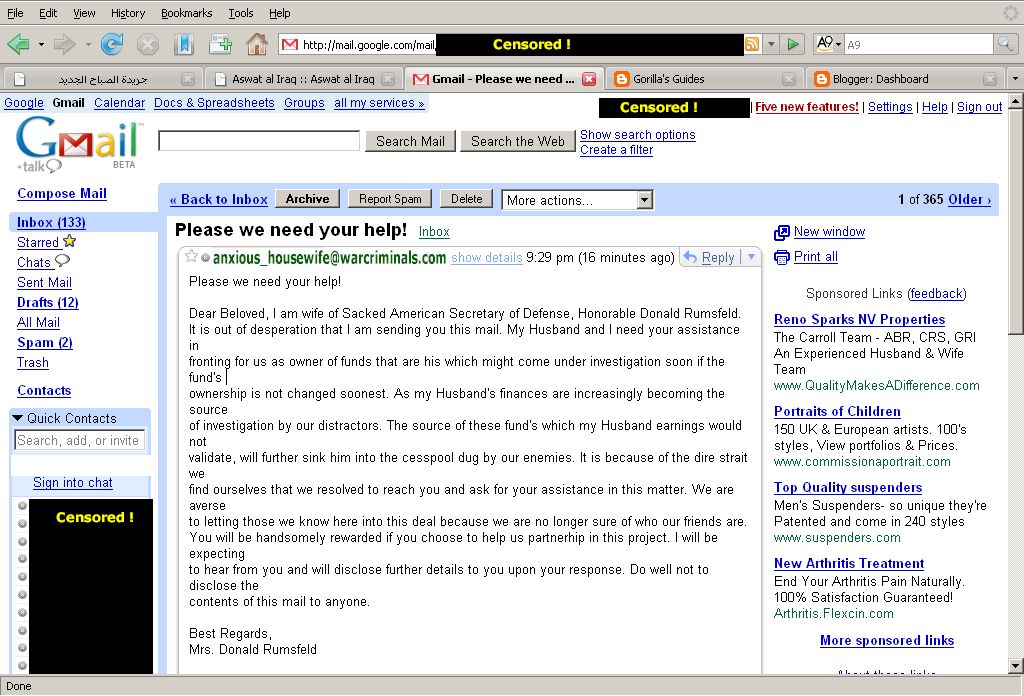Click the New Tab toolbar icon
The width and height of the screenshot is (1024, 696).
(221, 44)
